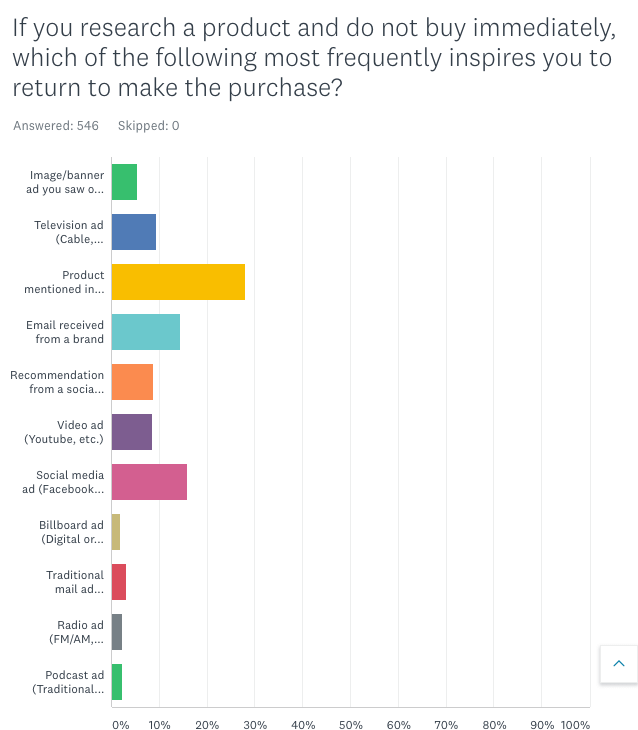638x730 pixels.
Task: Click the 50% axis label
Action: (350, 725)
